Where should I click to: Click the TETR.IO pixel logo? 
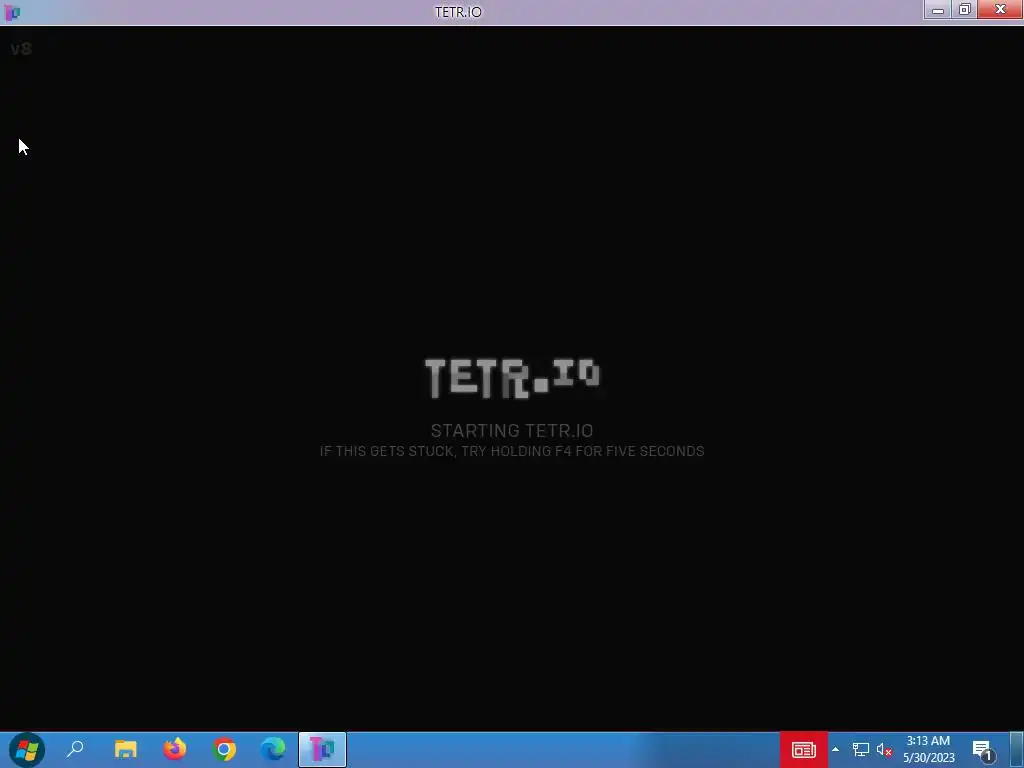coord(512,377)
